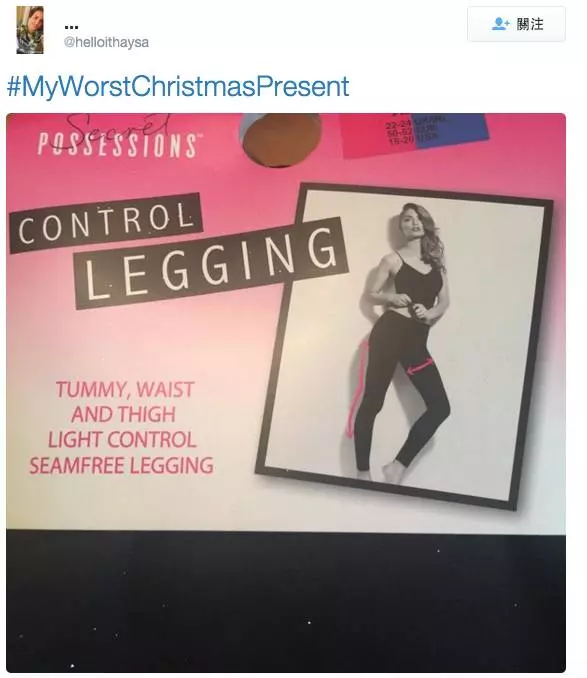Click the LEGGING label in the photo

pyautogui.click(x=211, y=263)
